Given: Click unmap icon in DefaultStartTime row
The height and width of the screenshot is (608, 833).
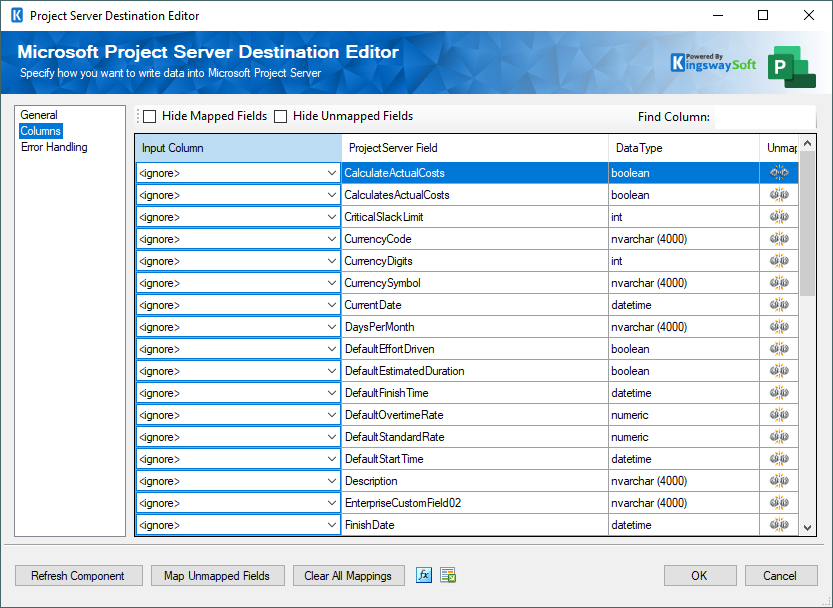Looking at the screenshot, I should (x=779, y=459).
